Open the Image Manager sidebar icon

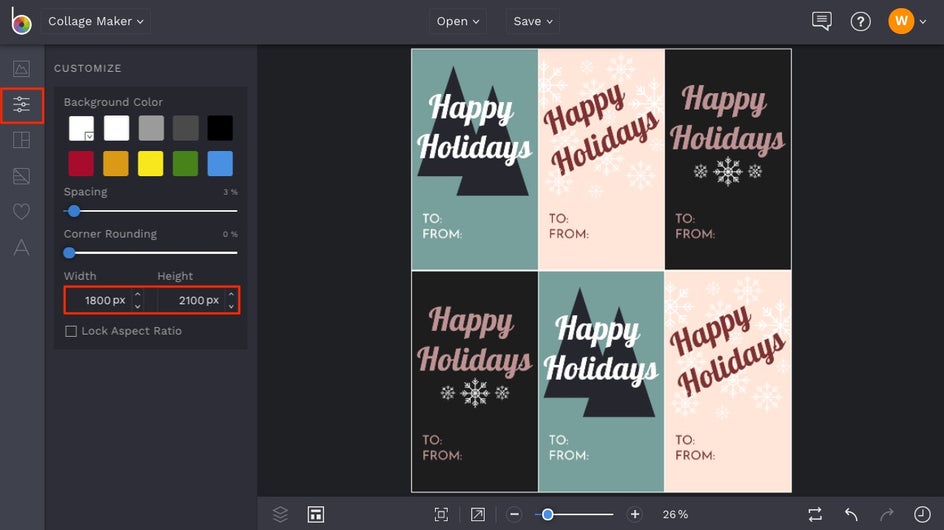tap(22, 69)
